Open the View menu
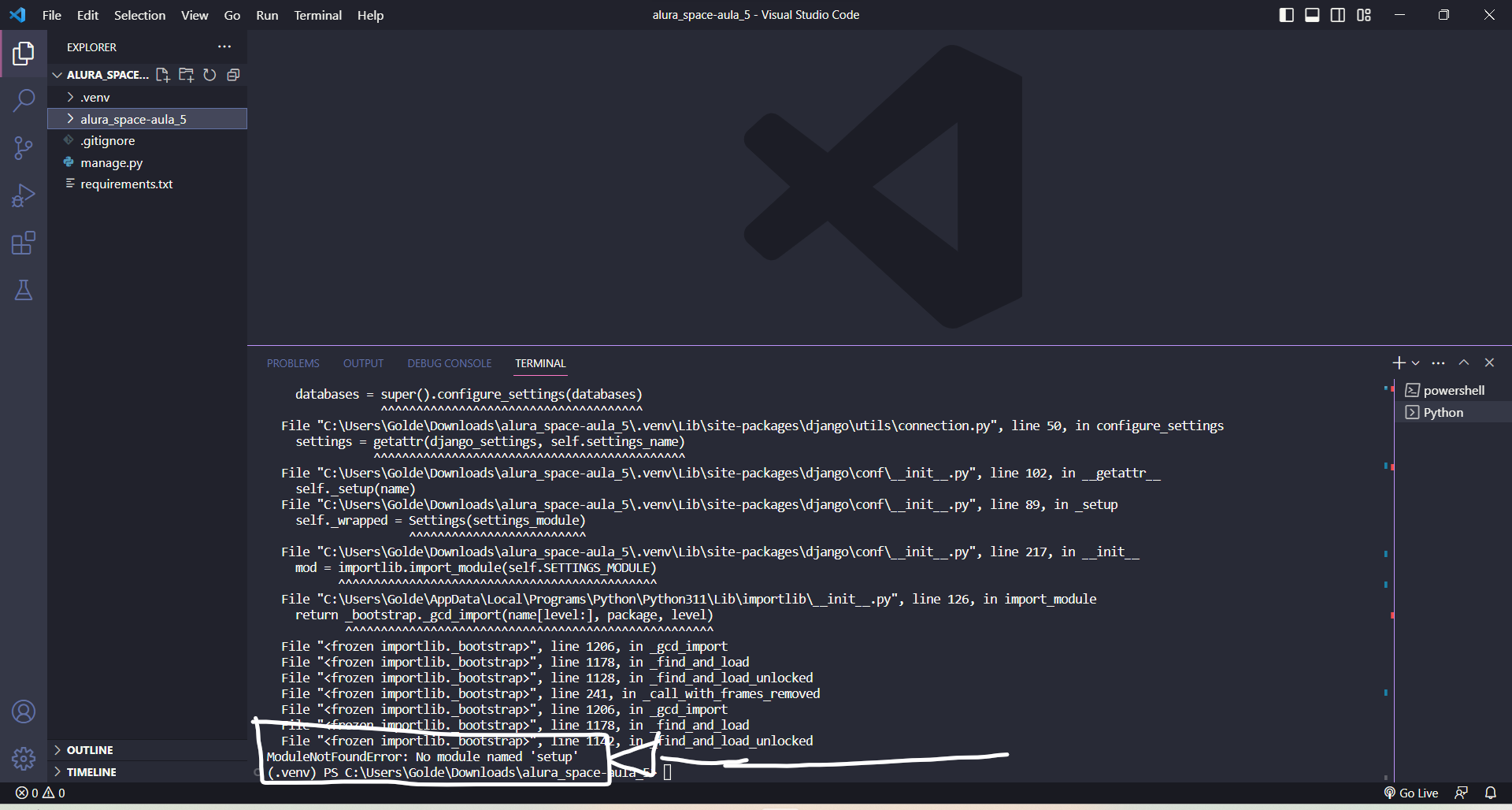The width and height of the screenshot is (1512, 810). tap(195, 15)
